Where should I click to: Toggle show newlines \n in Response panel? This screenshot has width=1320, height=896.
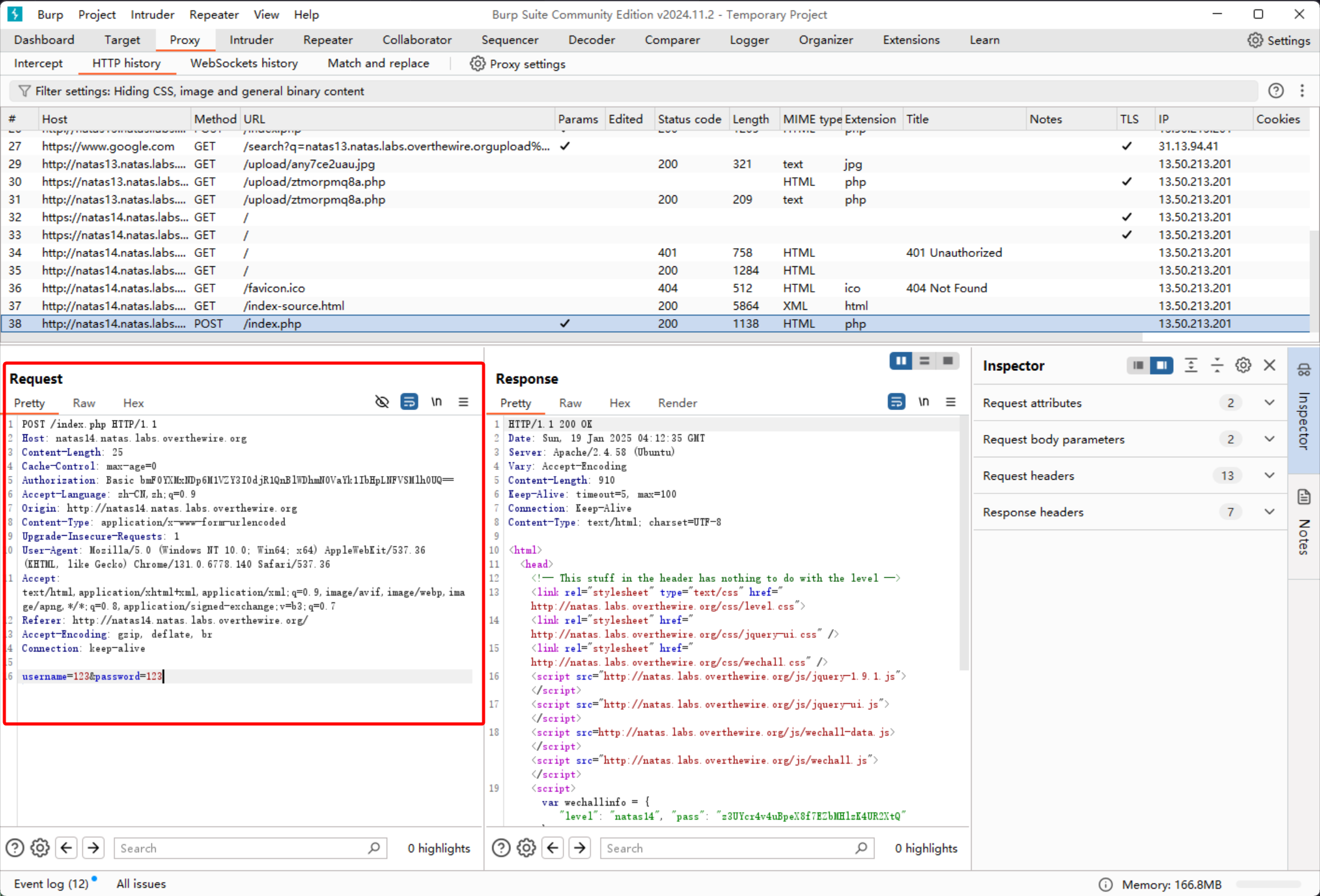point(924,402)
